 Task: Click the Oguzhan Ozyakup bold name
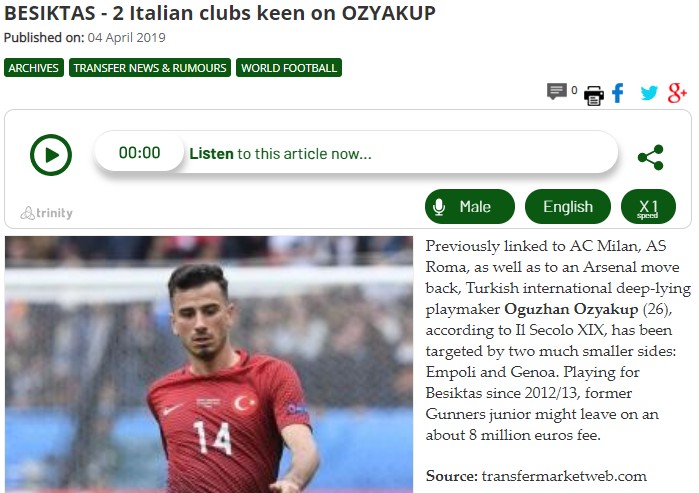[x=571, y=309]
